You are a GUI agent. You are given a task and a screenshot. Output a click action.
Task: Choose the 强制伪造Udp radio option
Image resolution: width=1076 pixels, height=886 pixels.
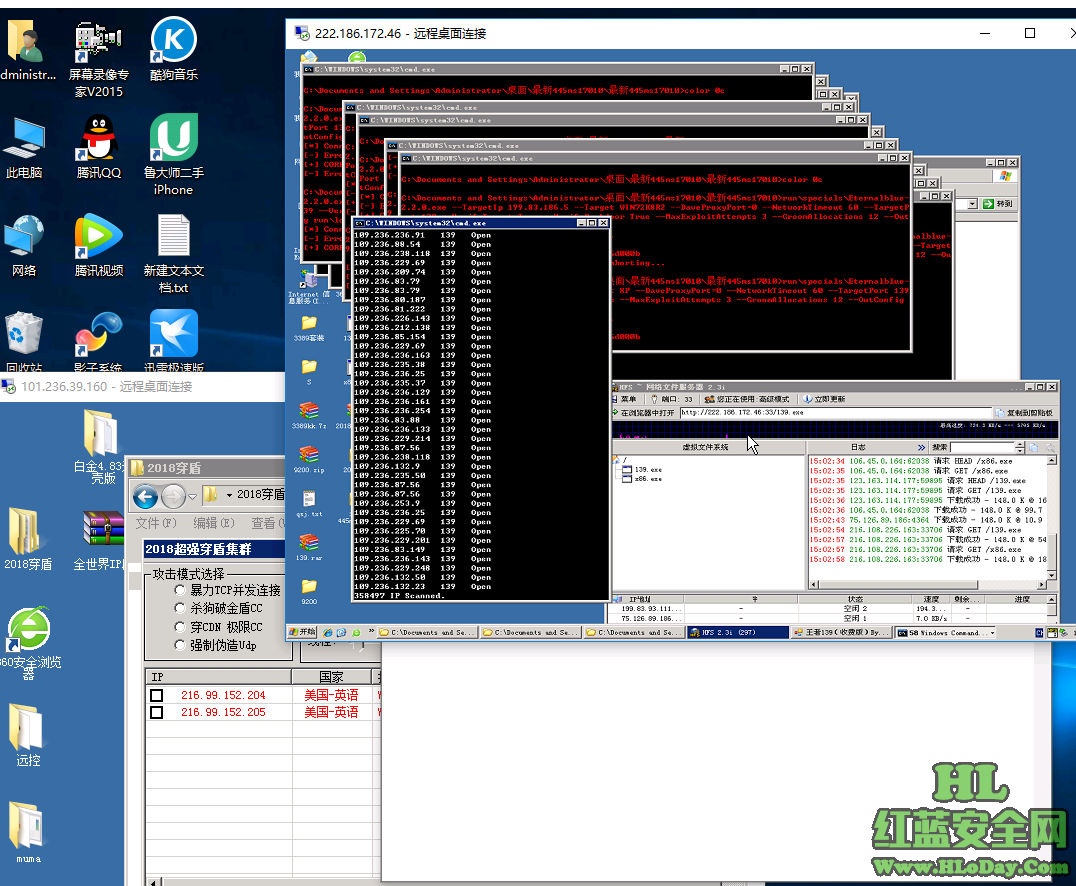point(181,645)
